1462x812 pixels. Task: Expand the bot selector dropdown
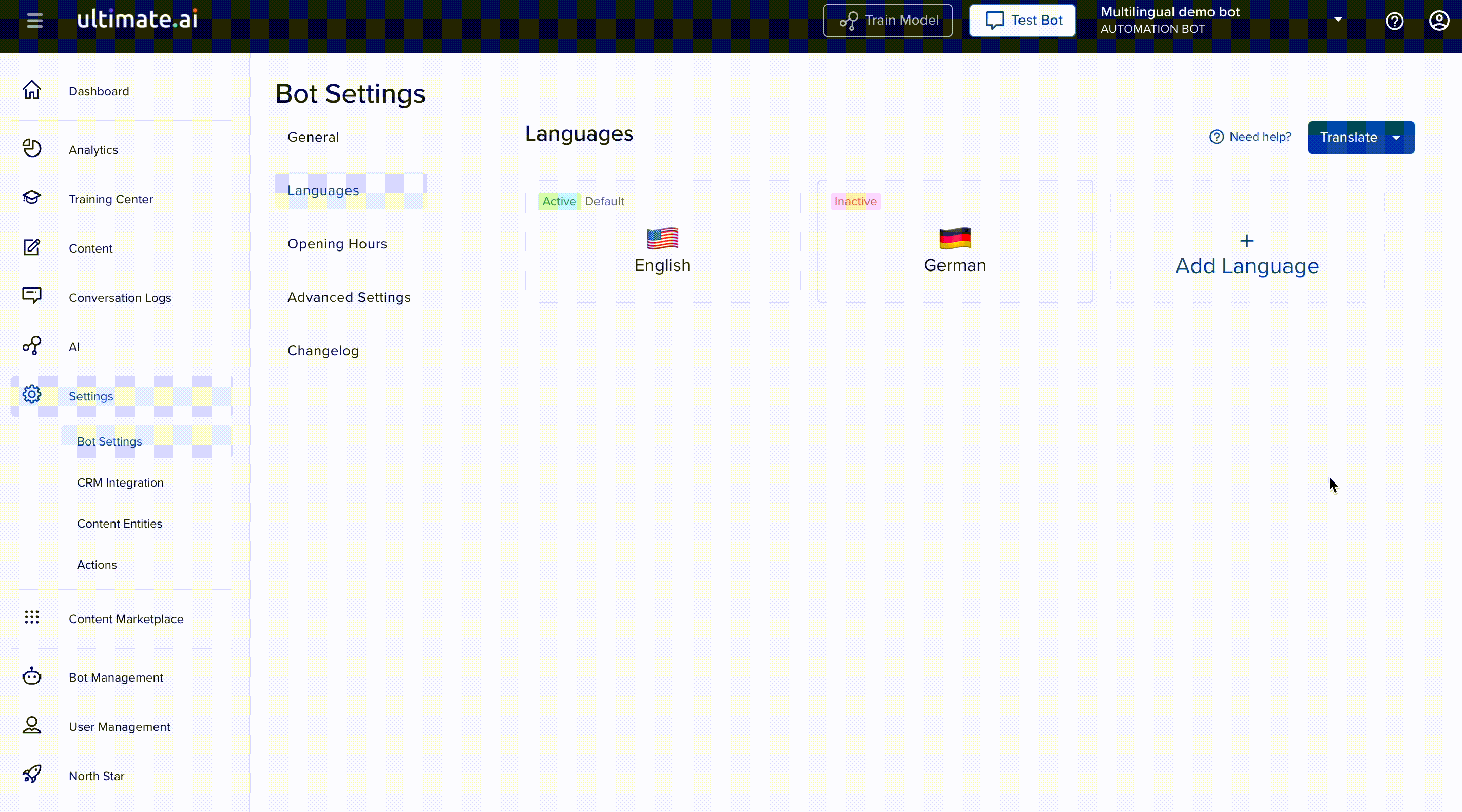[x=1338, y=19]
